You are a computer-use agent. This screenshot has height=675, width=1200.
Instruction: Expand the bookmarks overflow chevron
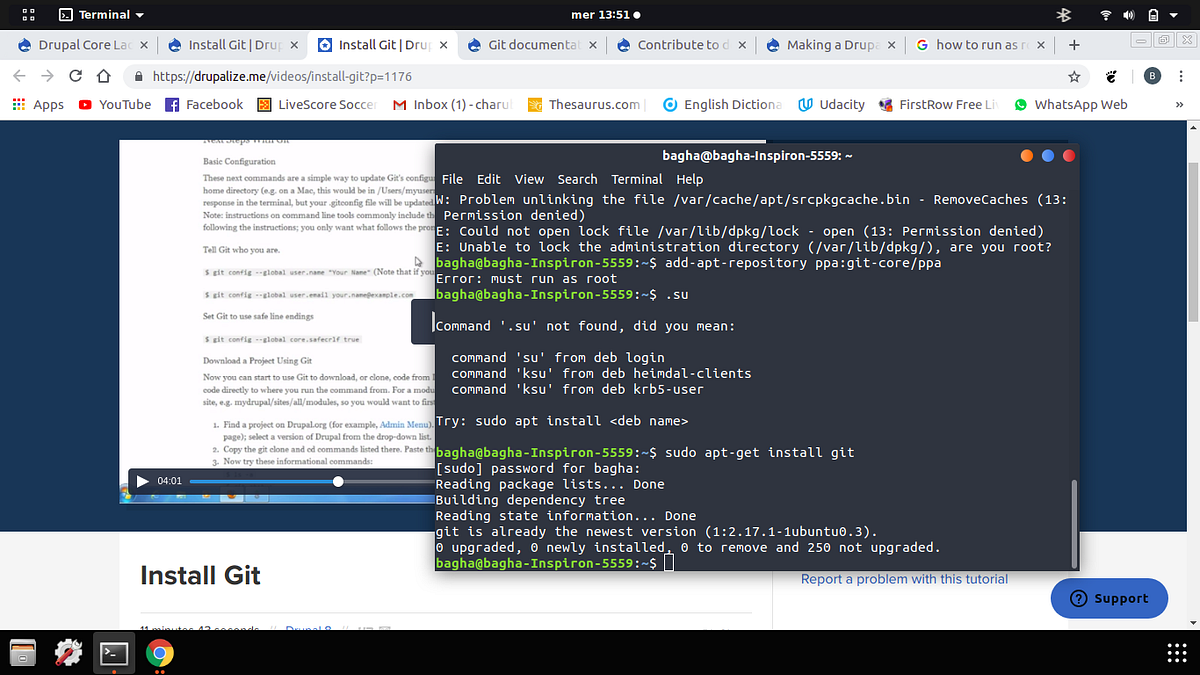tap(1179, 104)
